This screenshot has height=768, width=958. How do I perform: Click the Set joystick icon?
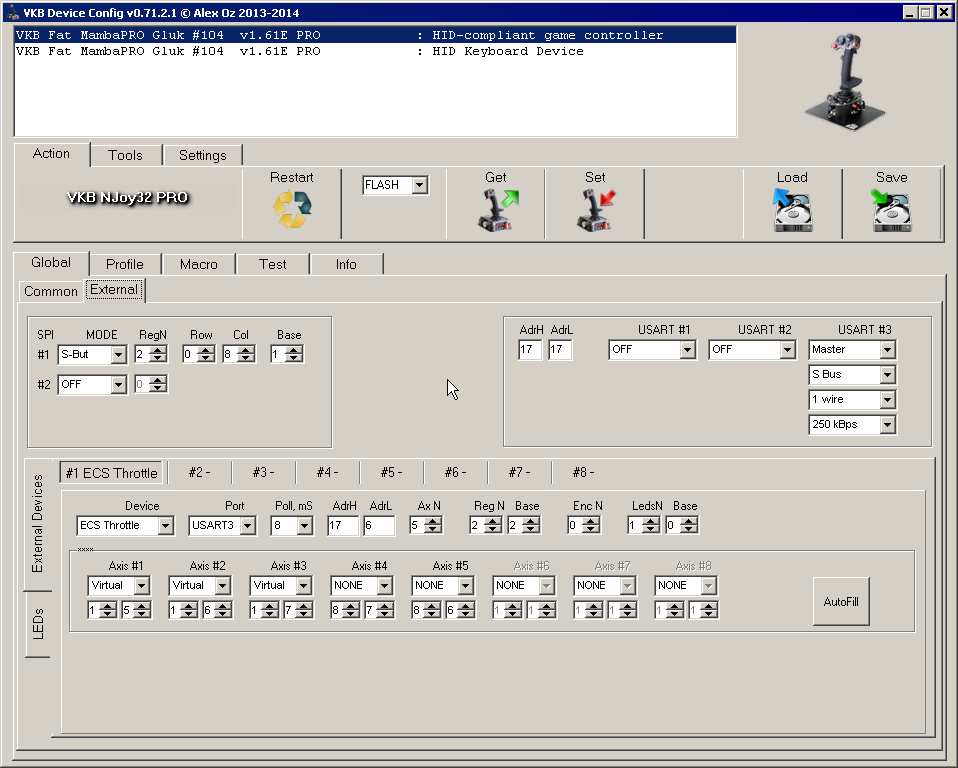click(596, 210)
